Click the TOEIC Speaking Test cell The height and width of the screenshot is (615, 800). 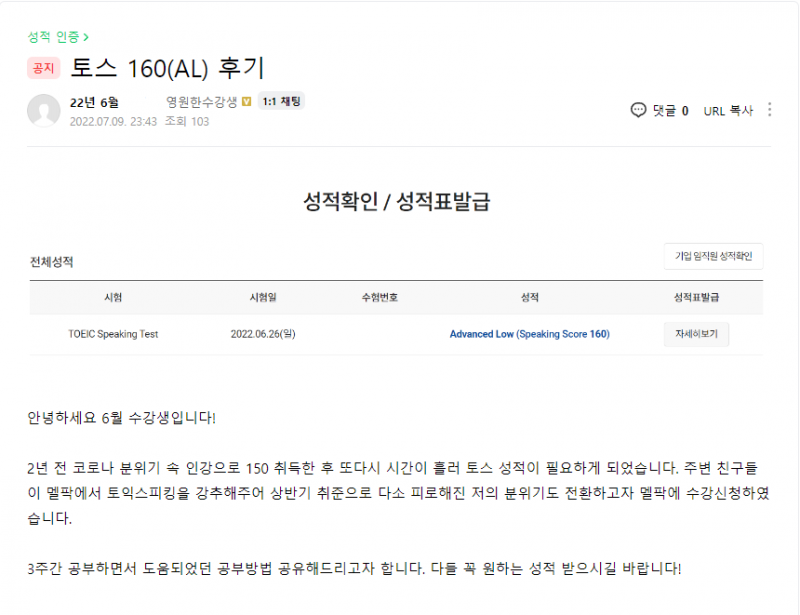click(113, 334)
